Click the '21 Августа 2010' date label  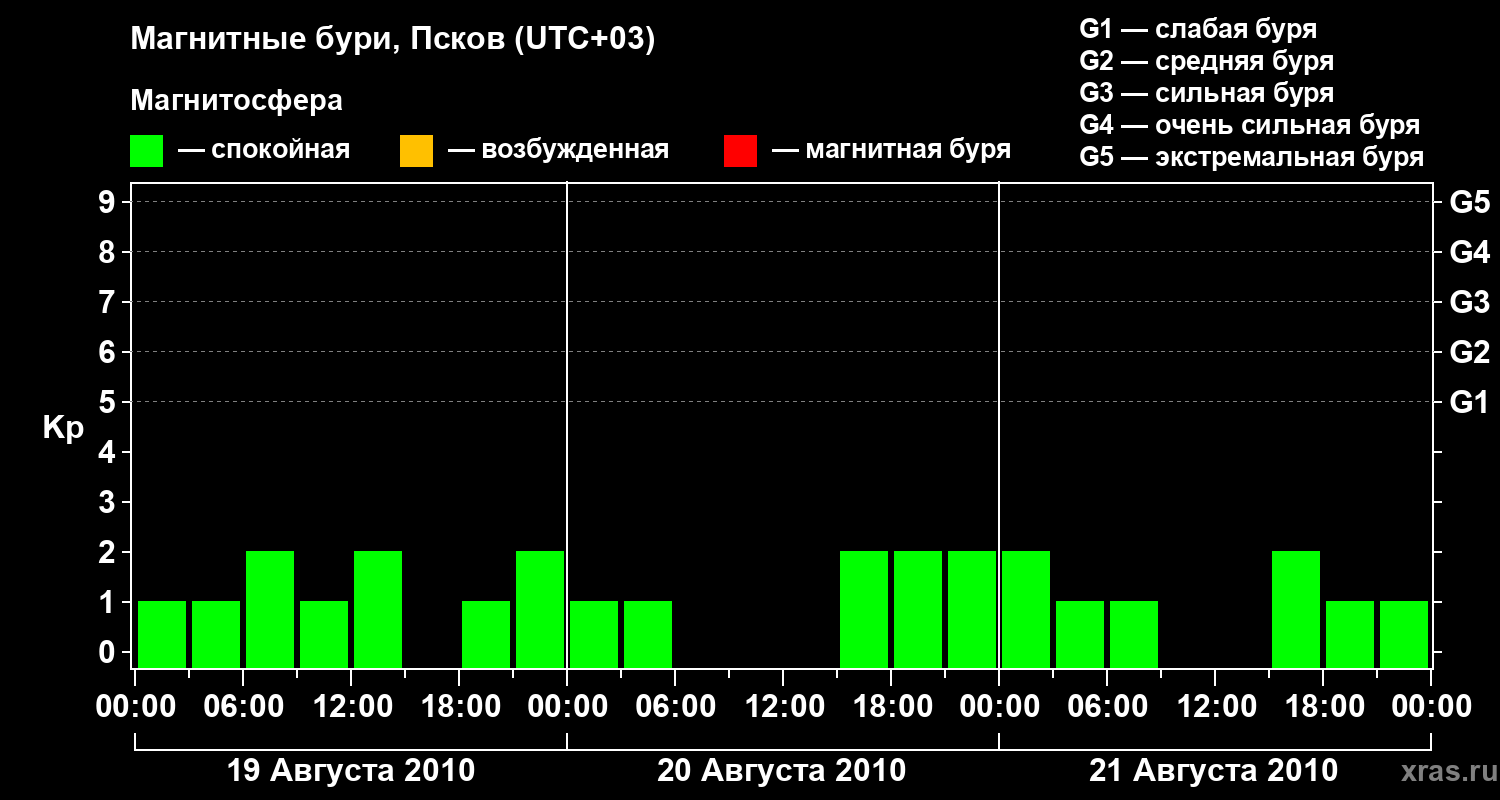pos(1214,771)
